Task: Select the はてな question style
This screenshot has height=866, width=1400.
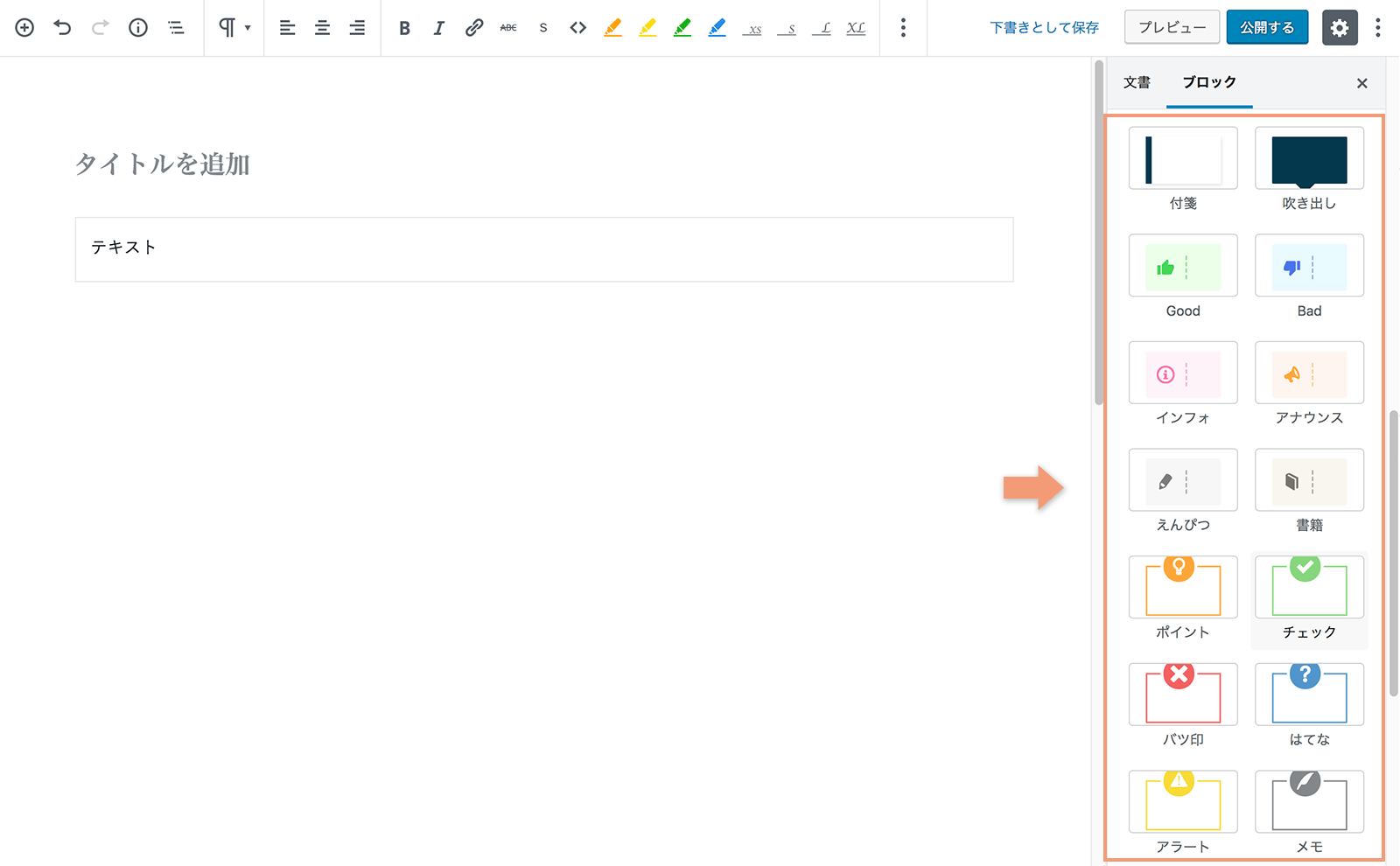Action: coord(1309,705)
